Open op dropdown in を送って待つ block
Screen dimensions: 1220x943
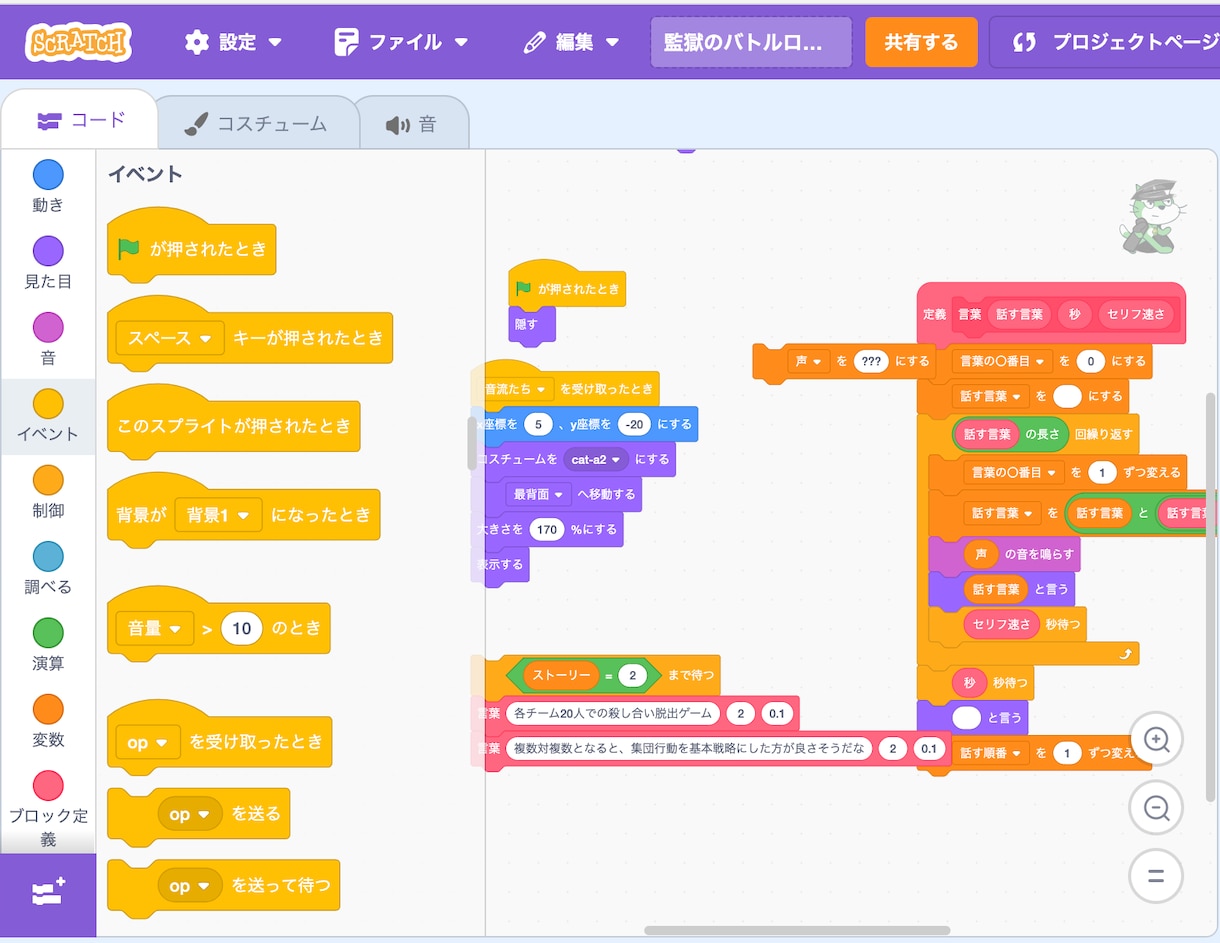click(190, 886)
